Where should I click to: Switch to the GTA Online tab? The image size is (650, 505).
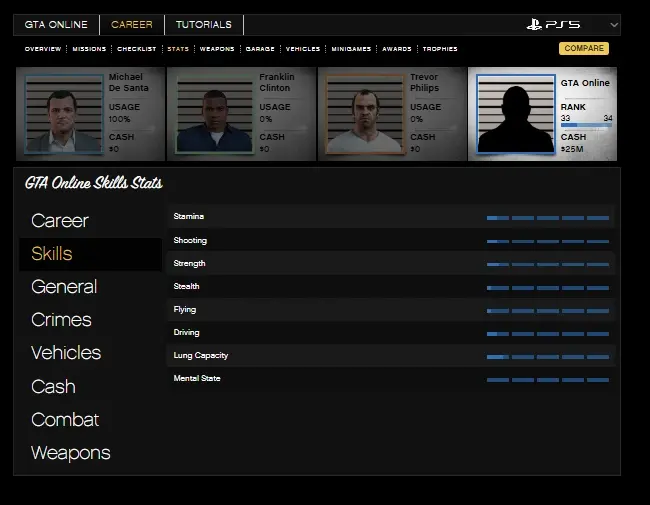click(x=56, y=25)
